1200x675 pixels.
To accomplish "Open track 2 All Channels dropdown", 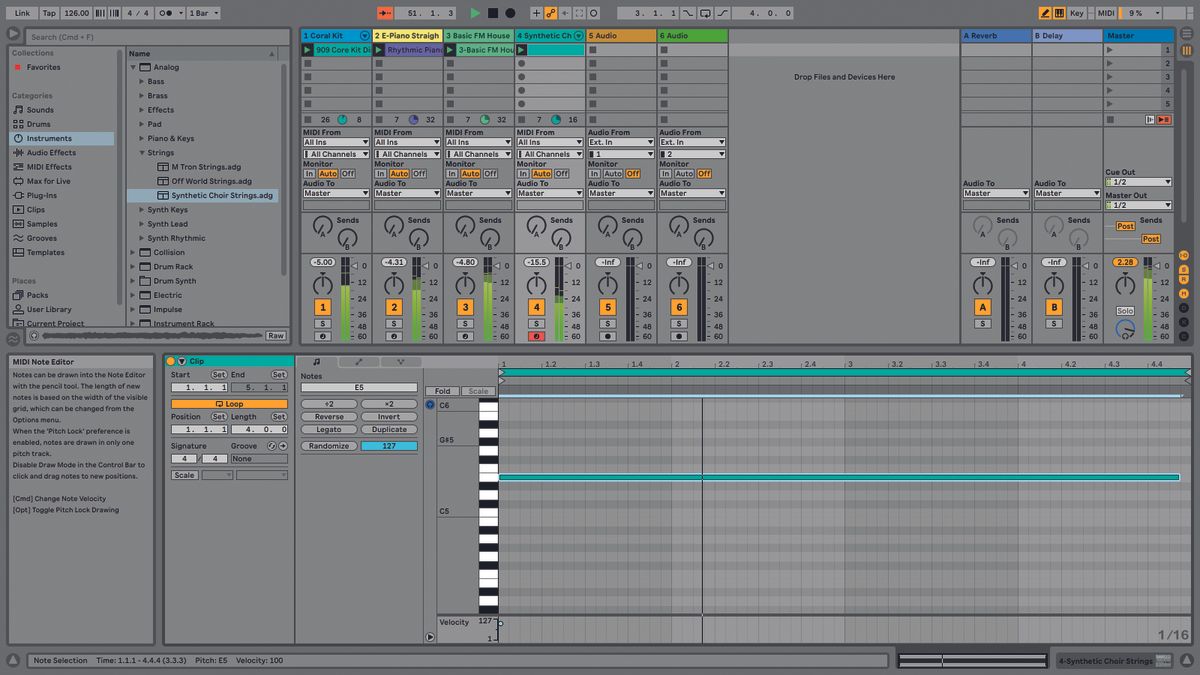I will [407, 154].
